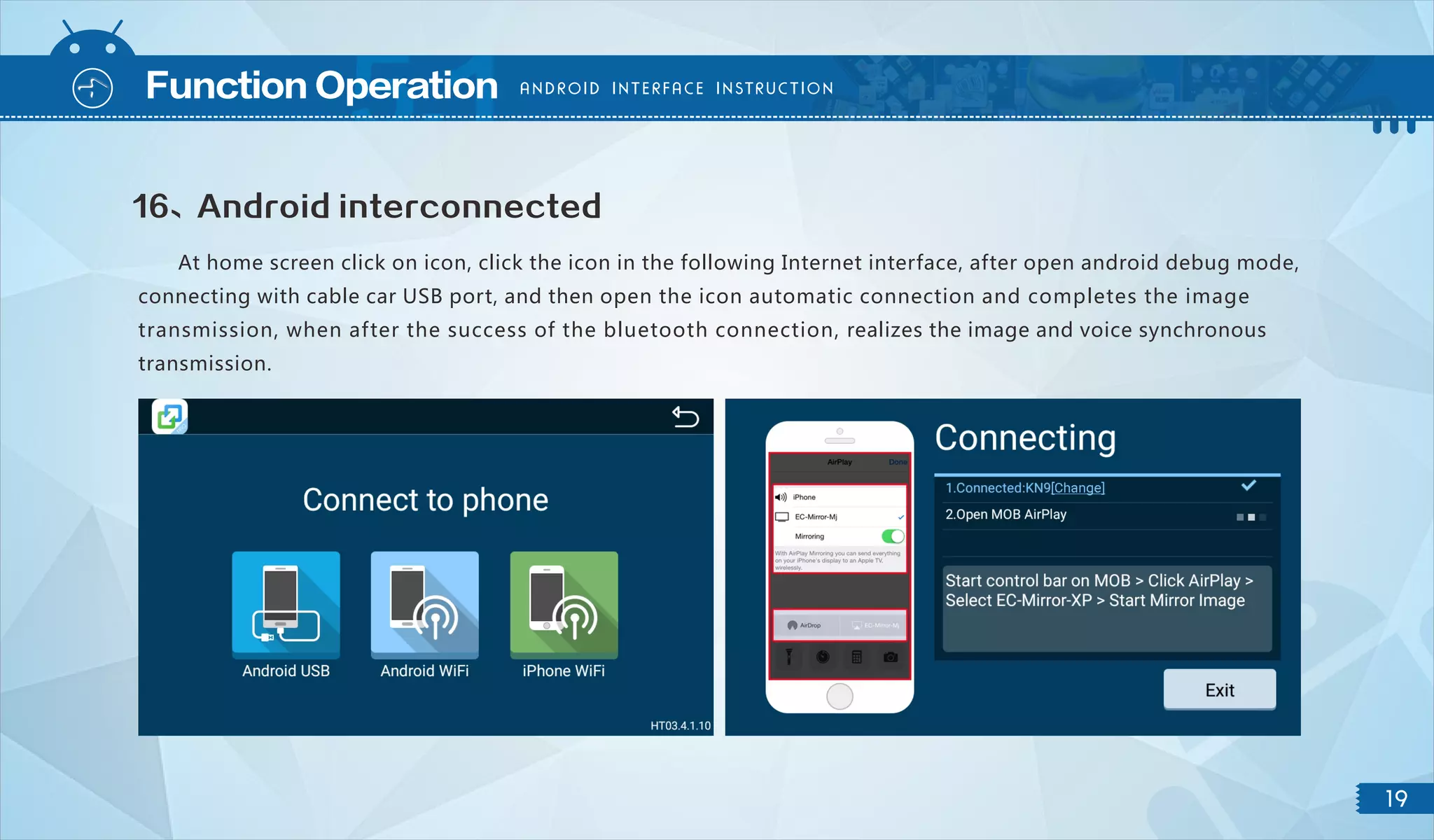Image resolution: width=1434 pixels, height=840 pixels.
Task: Click the clock icon in header
Action: [92, 88]
